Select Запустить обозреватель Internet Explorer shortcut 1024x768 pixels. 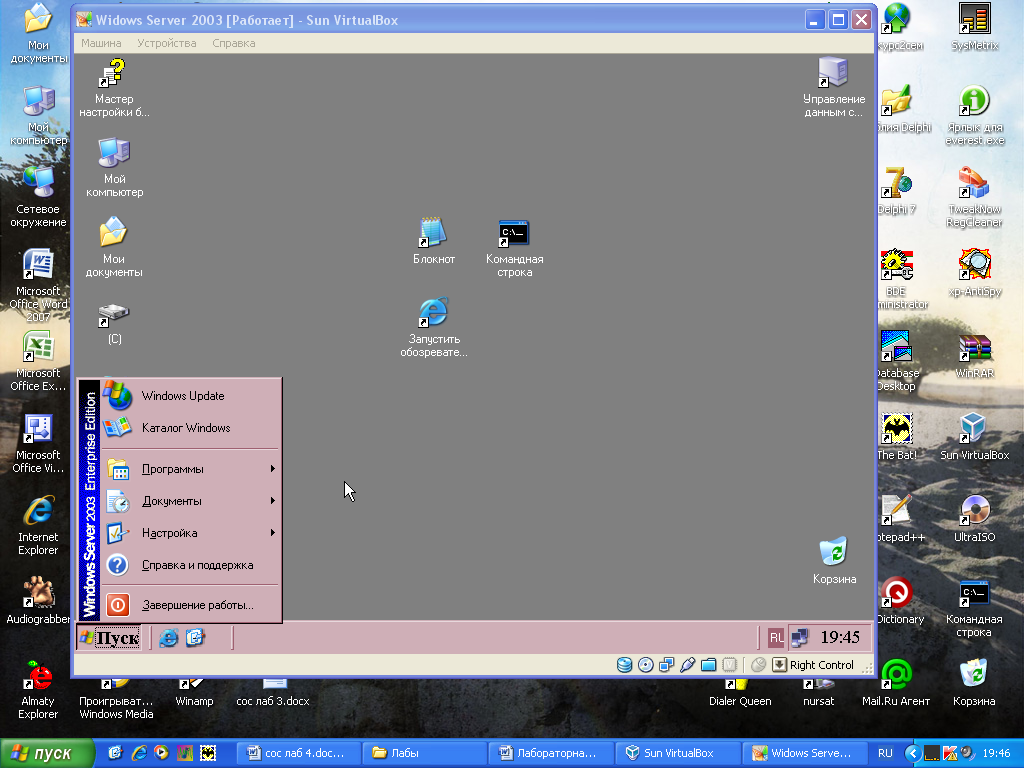point(434,327)
